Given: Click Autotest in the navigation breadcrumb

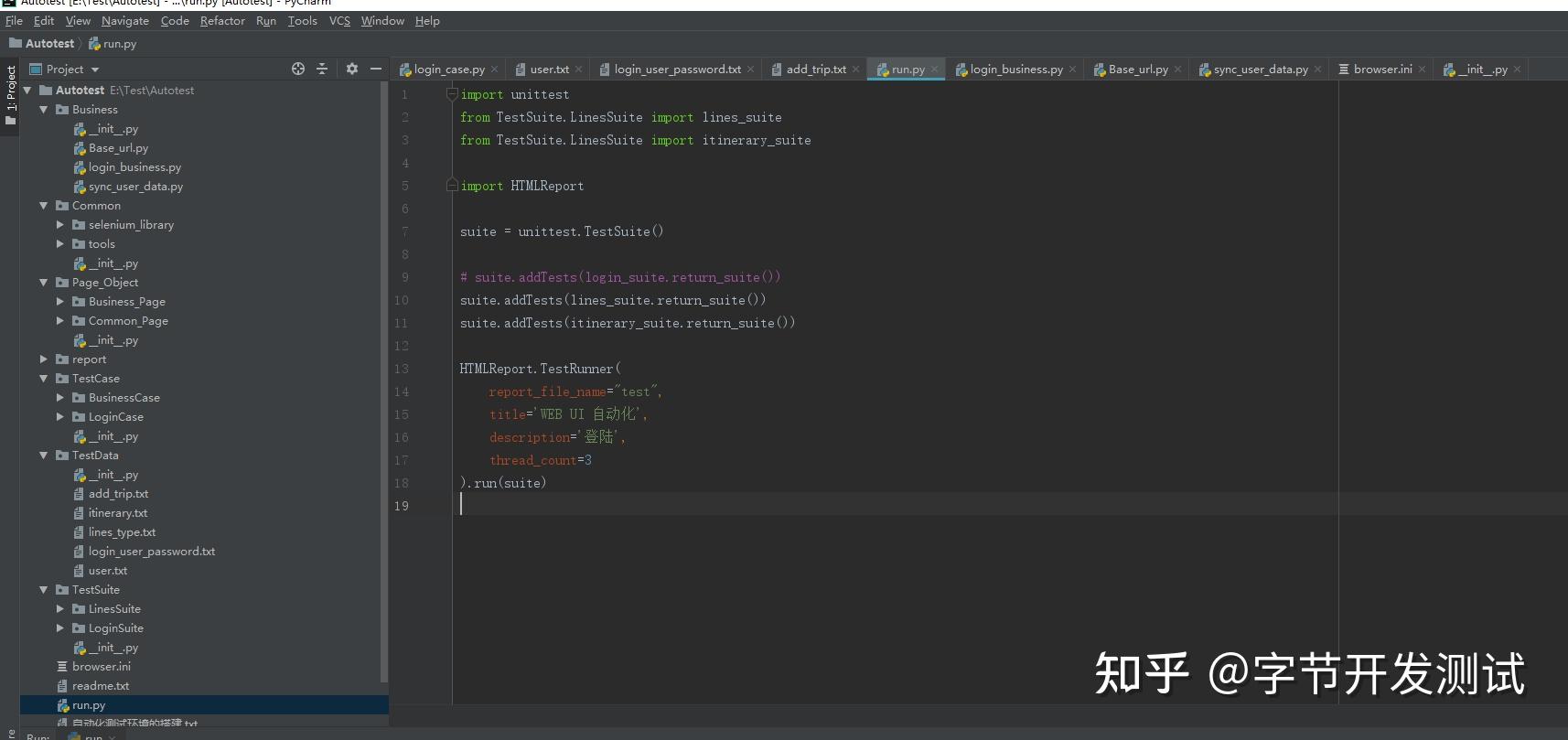Looking at the screenshot, I should (x=42, y=43).
